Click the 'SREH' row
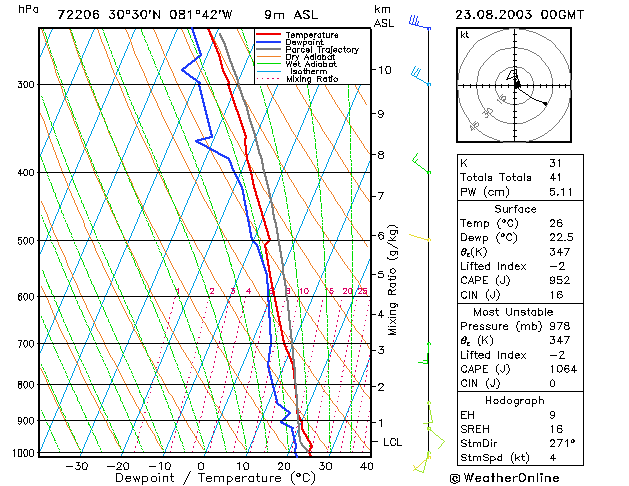629x486 pixels. click(520, 429)
